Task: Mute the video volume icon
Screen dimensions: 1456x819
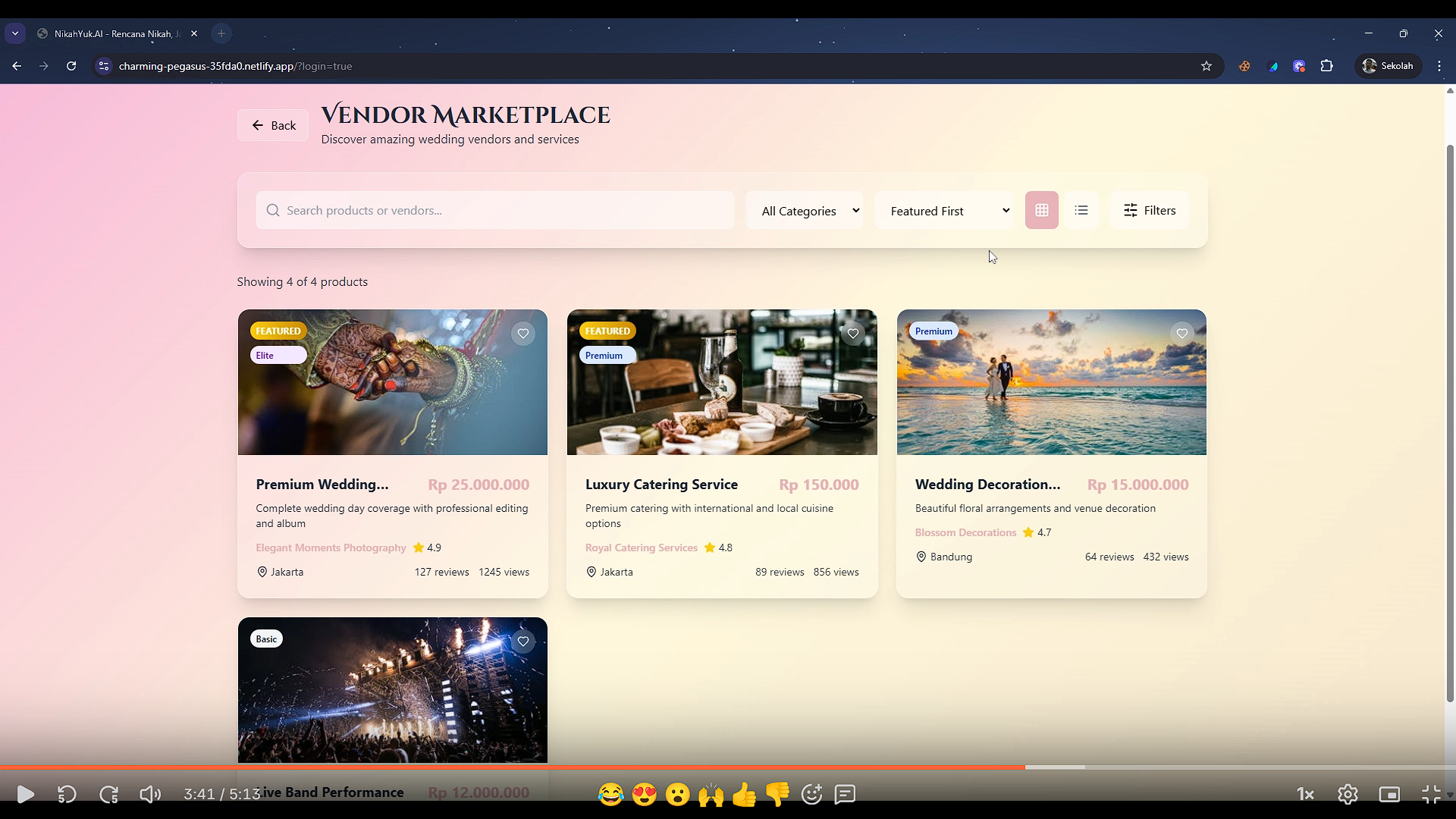Action: click(149, 794)
